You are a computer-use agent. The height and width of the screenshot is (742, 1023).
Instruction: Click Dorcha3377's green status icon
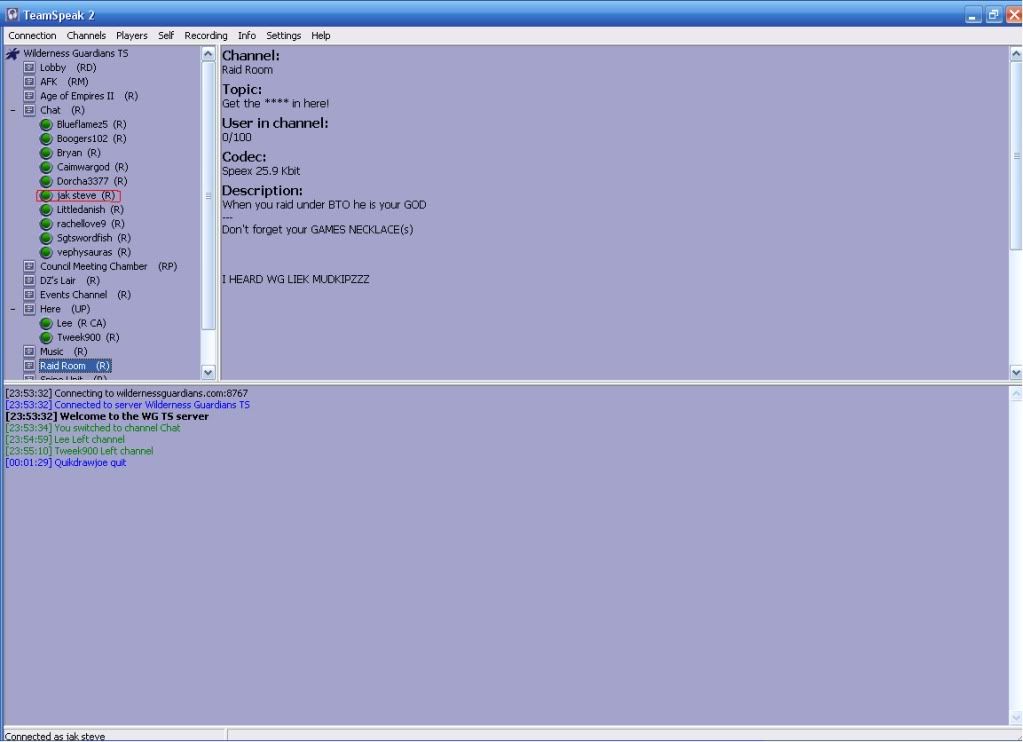point(46,181)
